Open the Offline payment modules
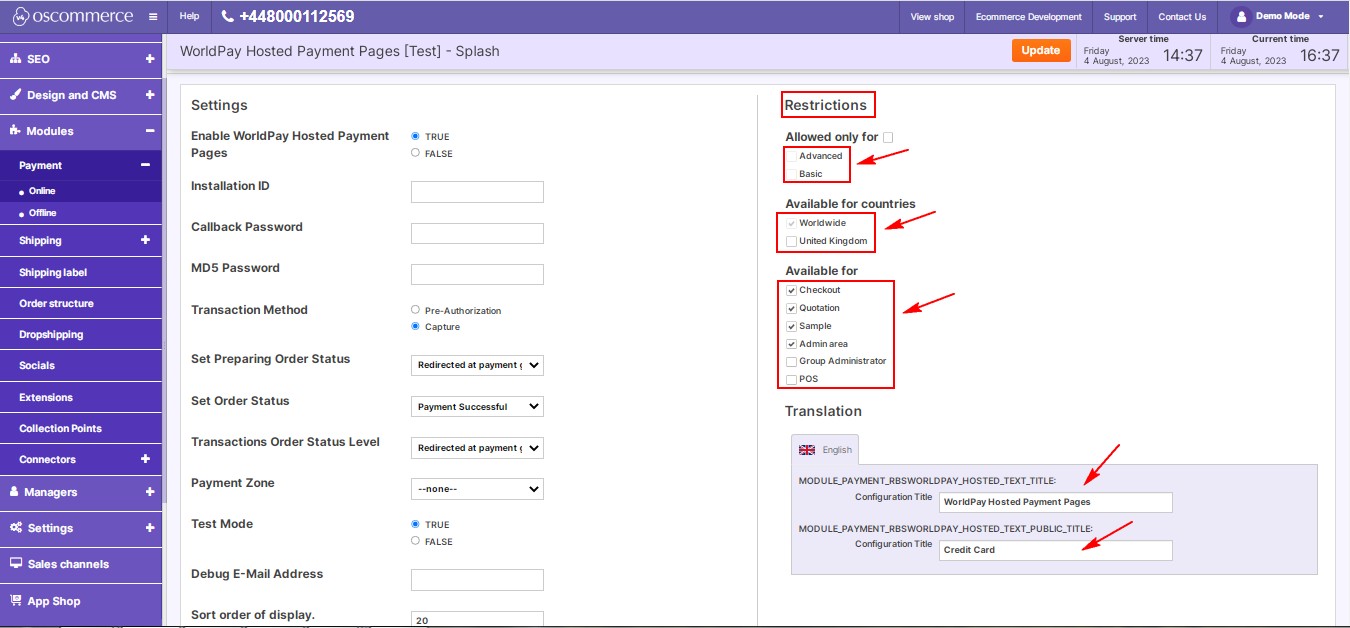 [x=43, y=213]
